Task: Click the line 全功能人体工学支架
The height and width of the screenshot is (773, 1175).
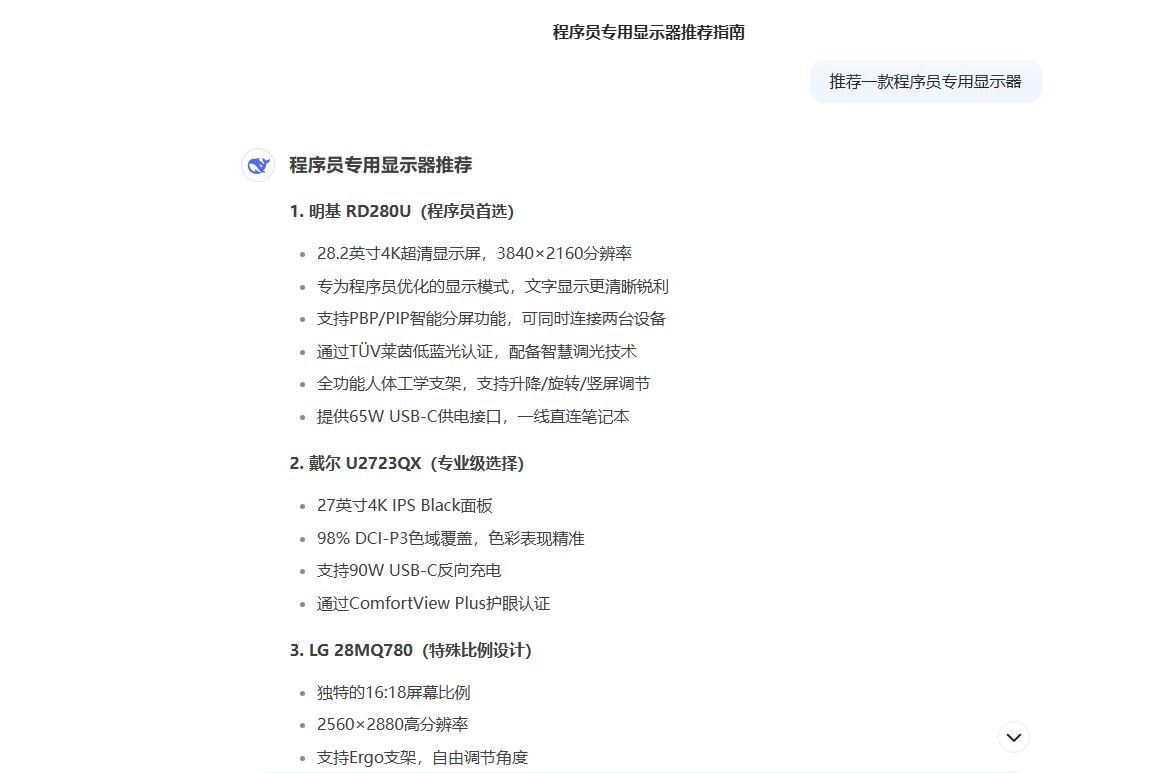Action: click(483, 384)
